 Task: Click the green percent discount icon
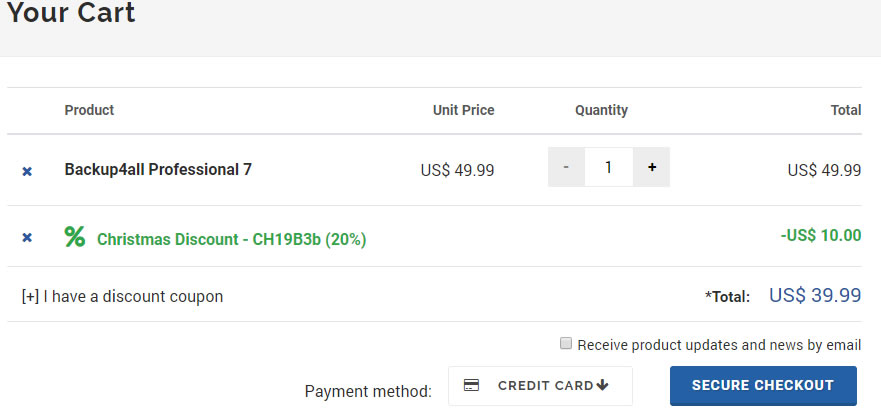(75, 236)
